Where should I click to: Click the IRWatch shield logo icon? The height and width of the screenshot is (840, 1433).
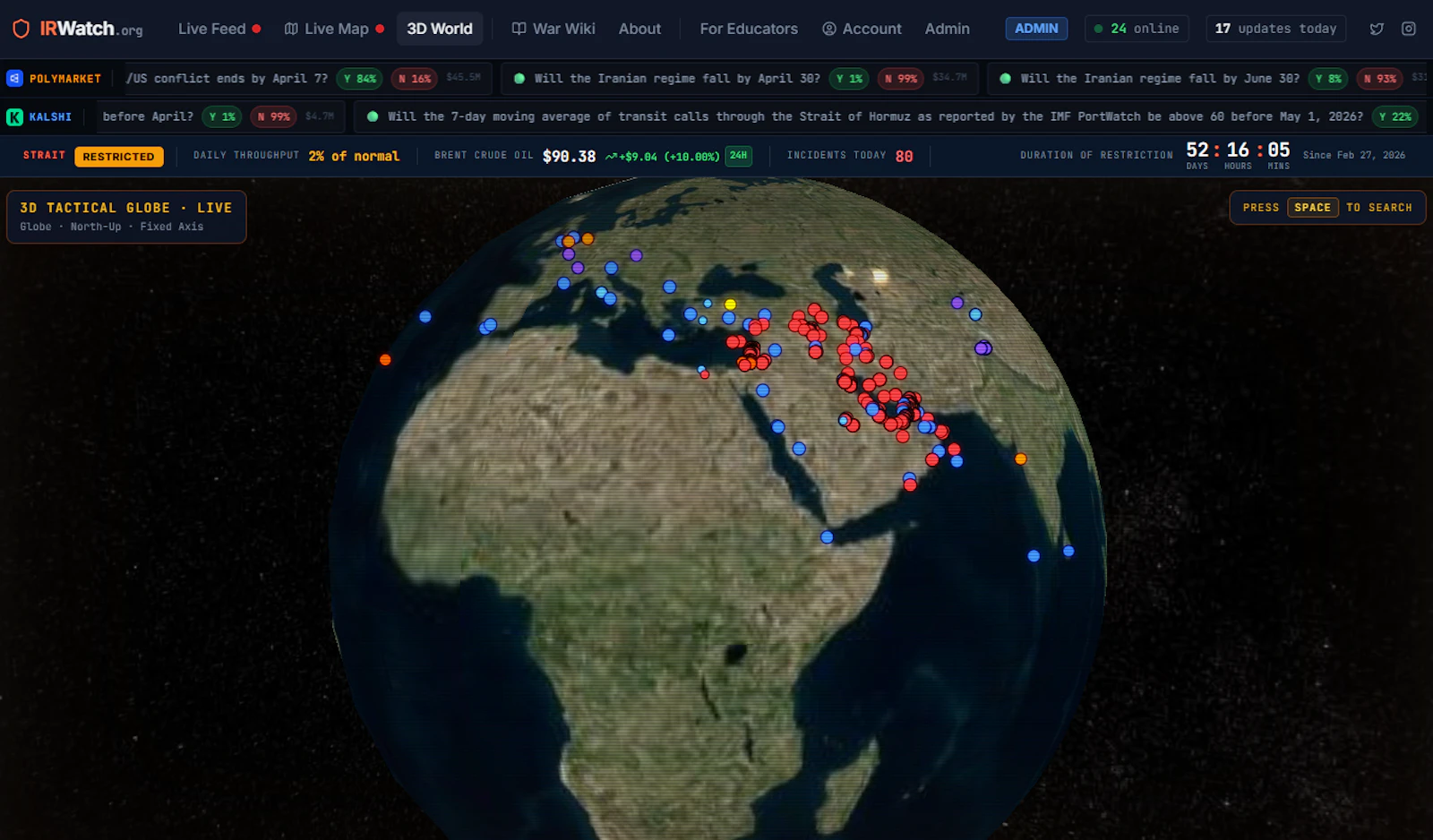tap(21, 29)
